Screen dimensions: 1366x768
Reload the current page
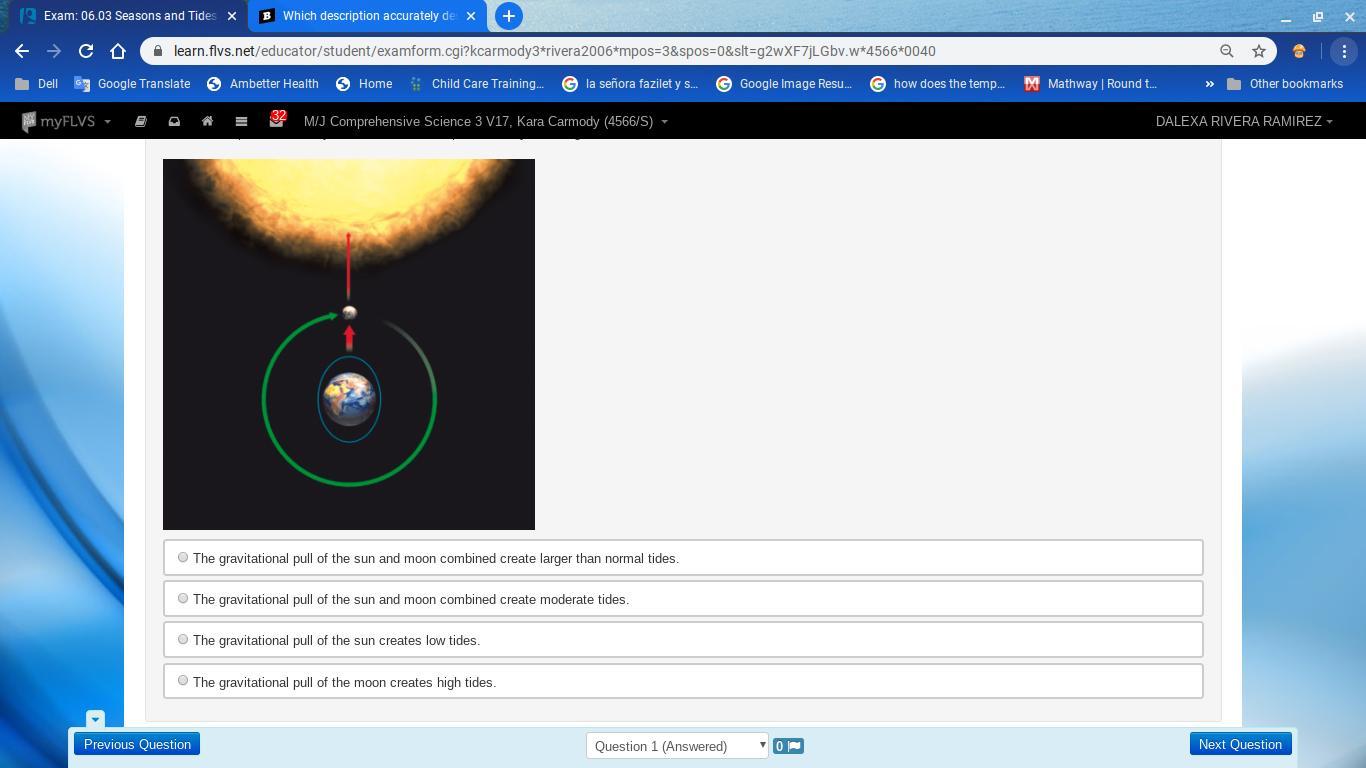coord(86,51)
